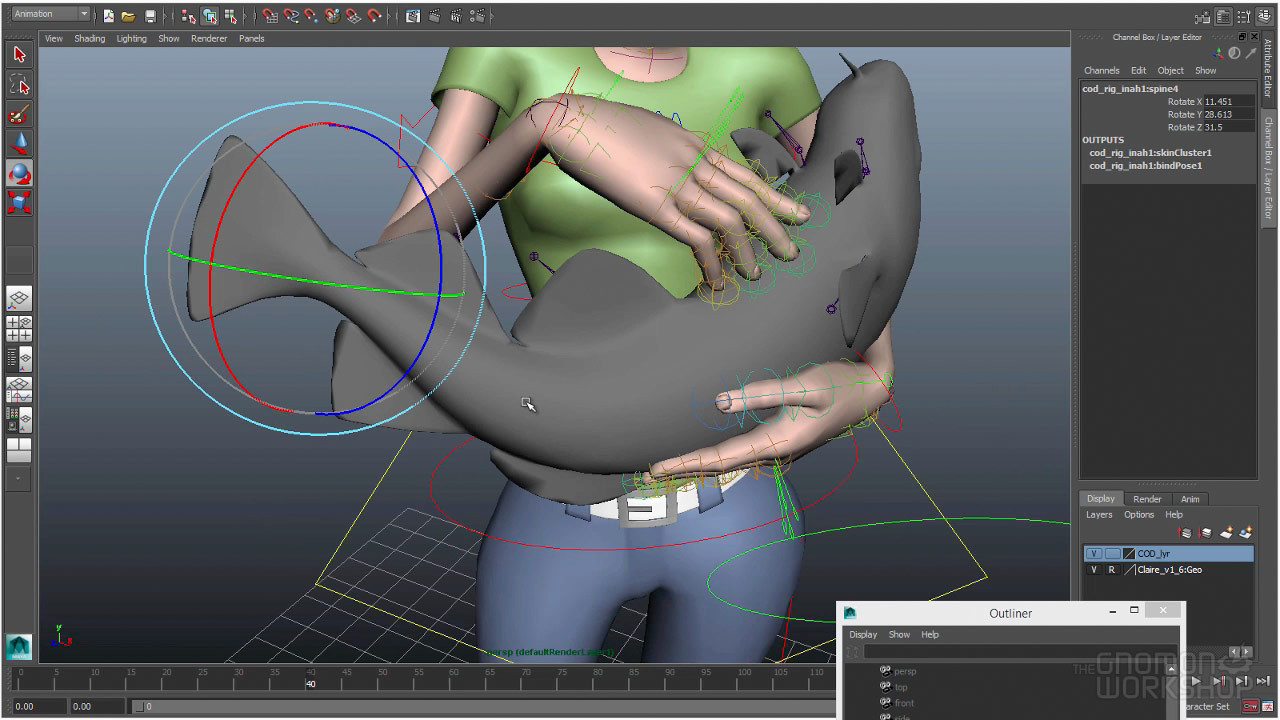The image size is (1280, 720).
Task: Open the Shading viewport menu
Action: tap(89, 39)
